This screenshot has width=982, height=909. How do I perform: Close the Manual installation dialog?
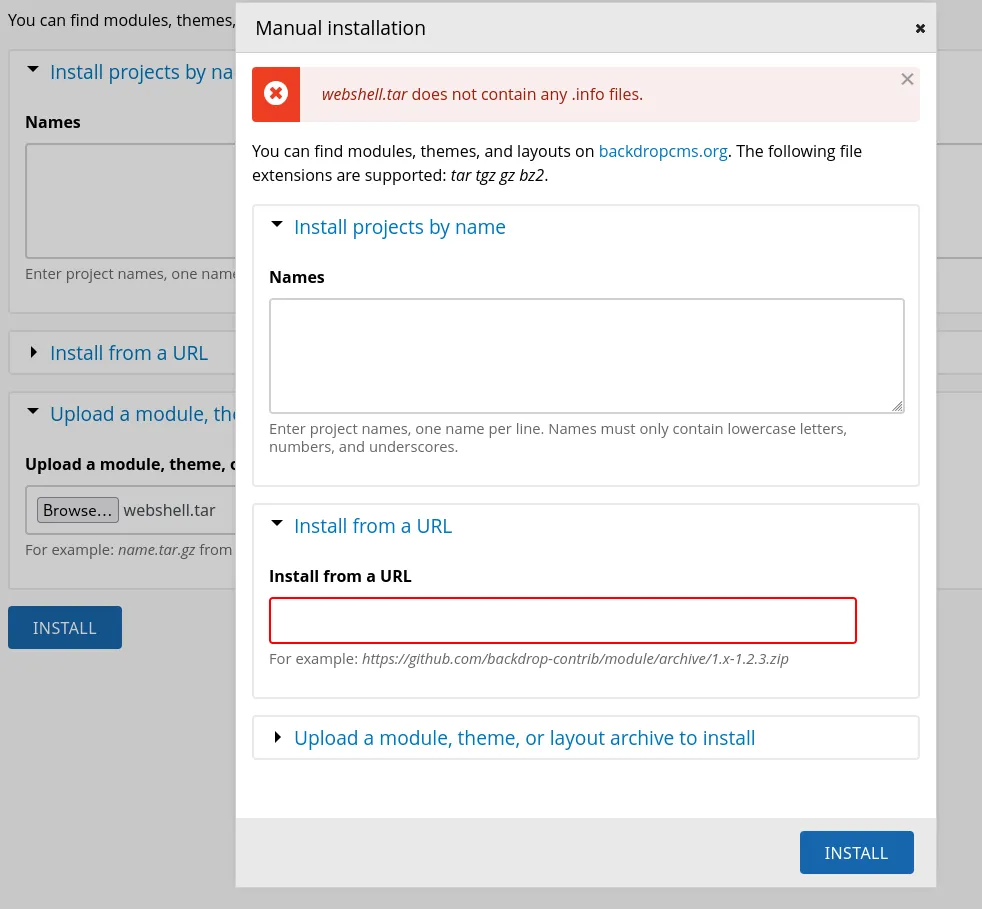(x=920, y=29)
